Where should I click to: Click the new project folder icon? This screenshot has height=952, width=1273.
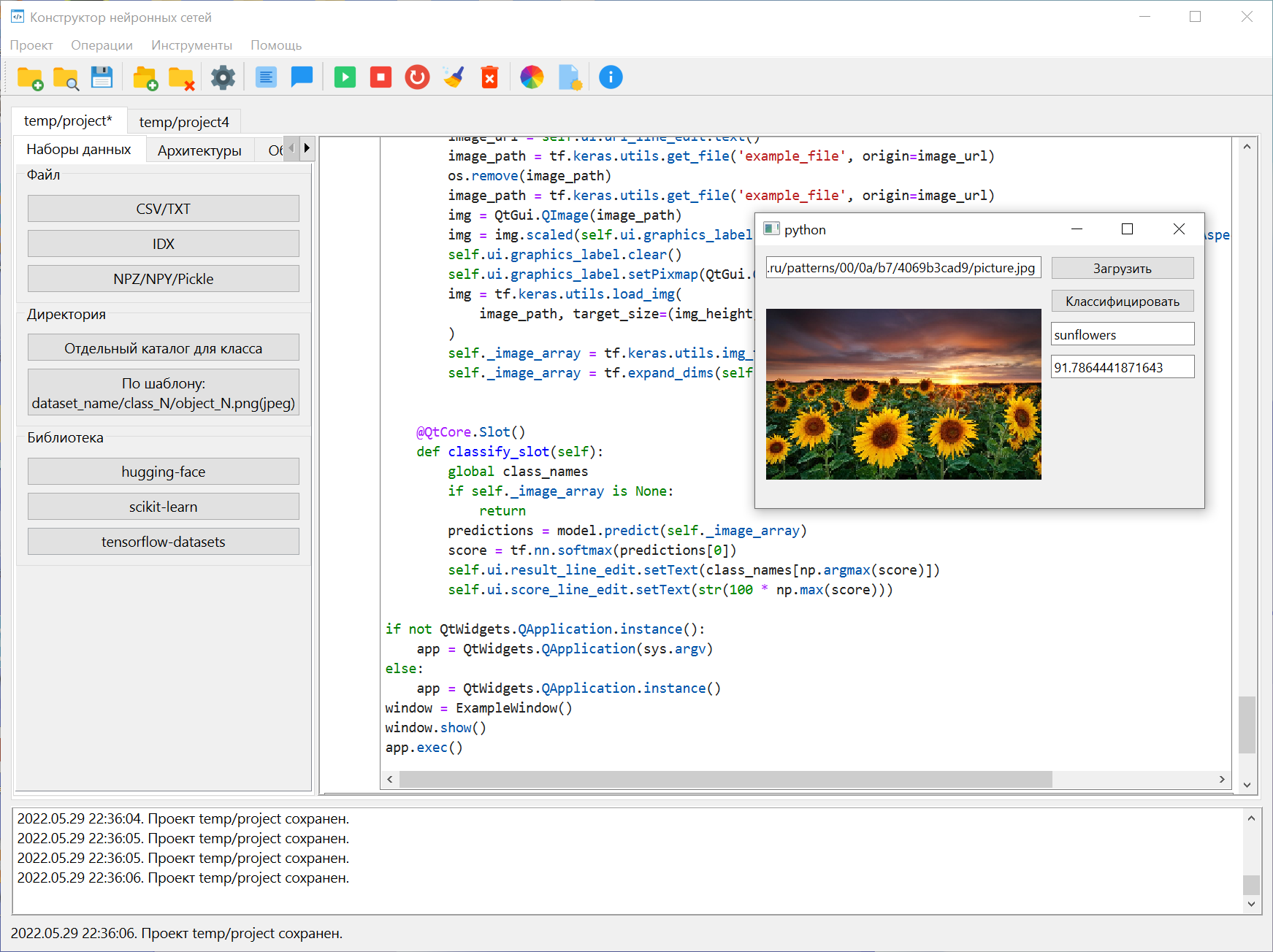(30, 77)
